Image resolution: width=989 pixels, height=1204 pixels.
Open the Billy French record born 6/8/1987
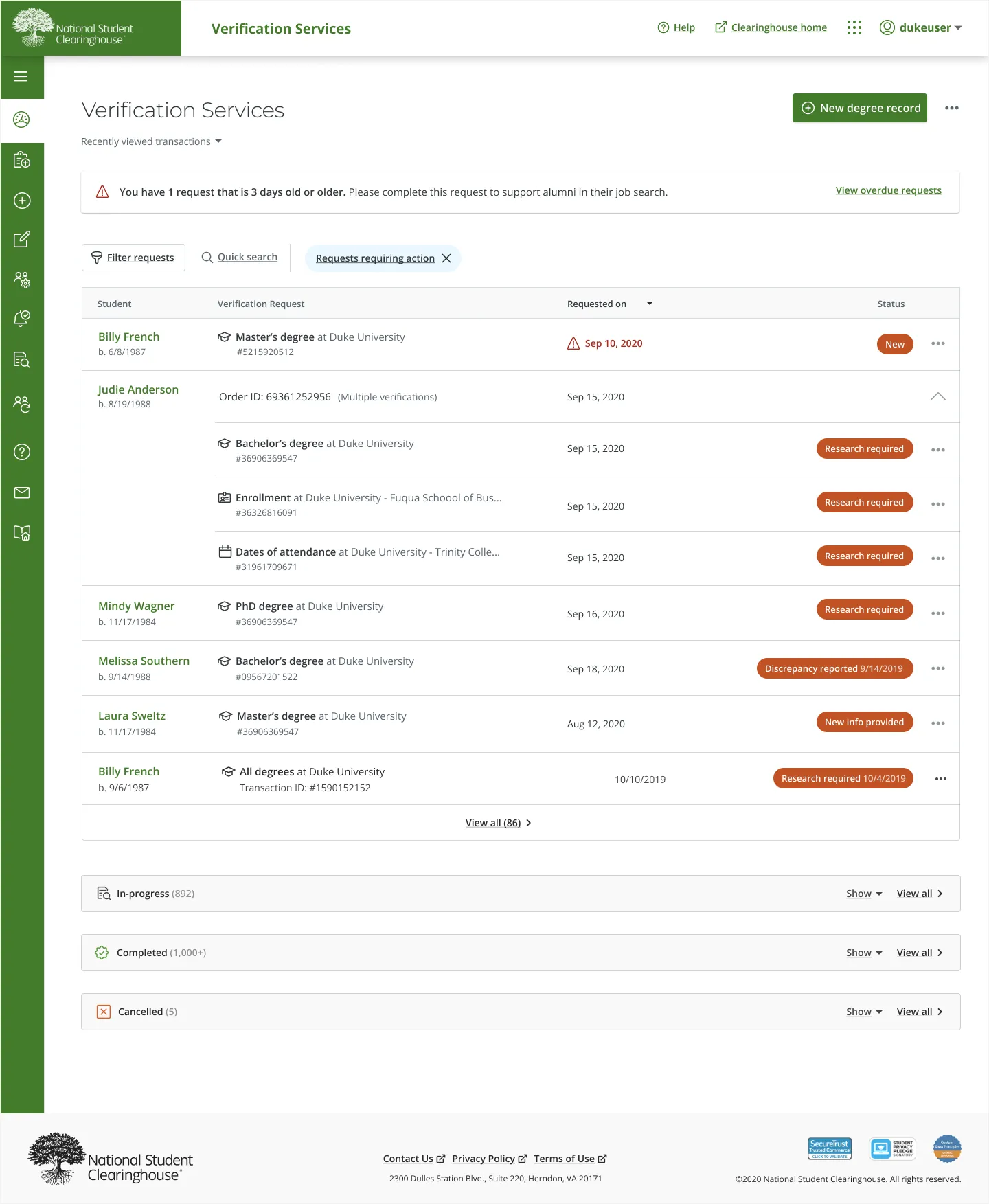tap(128, 337)
